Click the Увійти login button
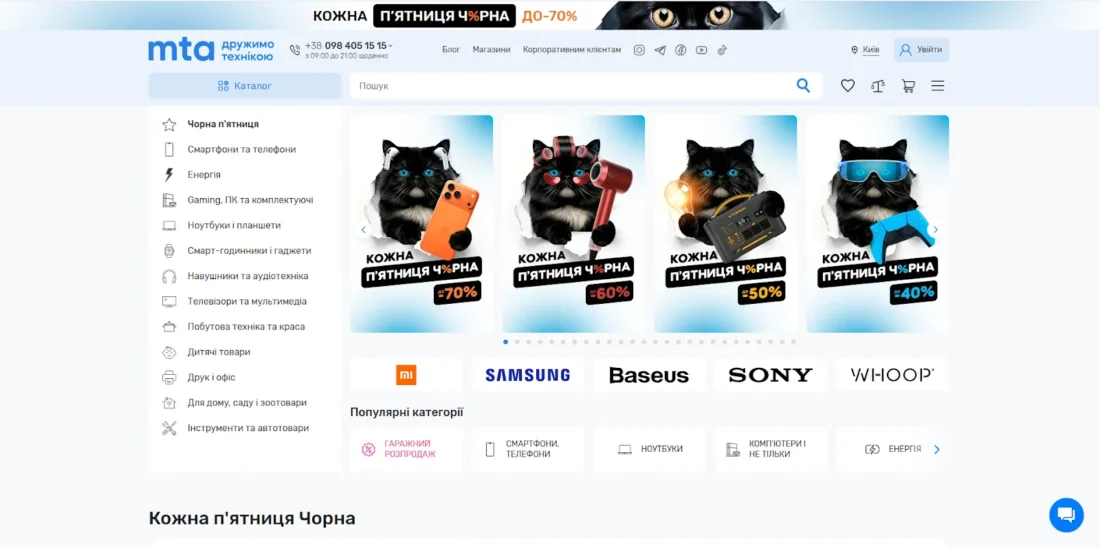The image size is (1100, 548). click(921, 50)
